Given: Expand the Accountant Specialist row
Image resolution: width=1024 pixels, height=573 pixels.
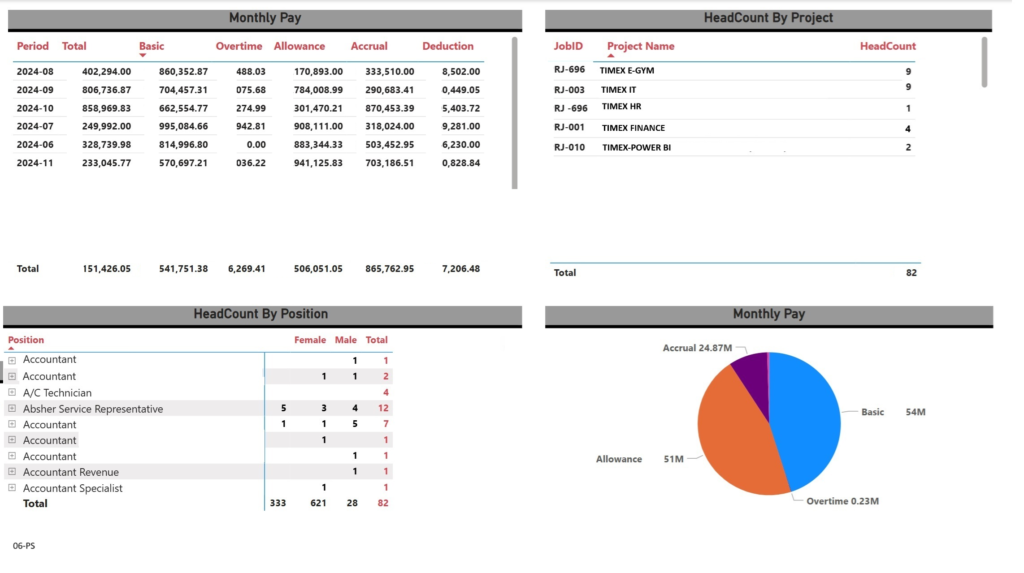Looking at the screenshot, I should (x=12, y=488).
